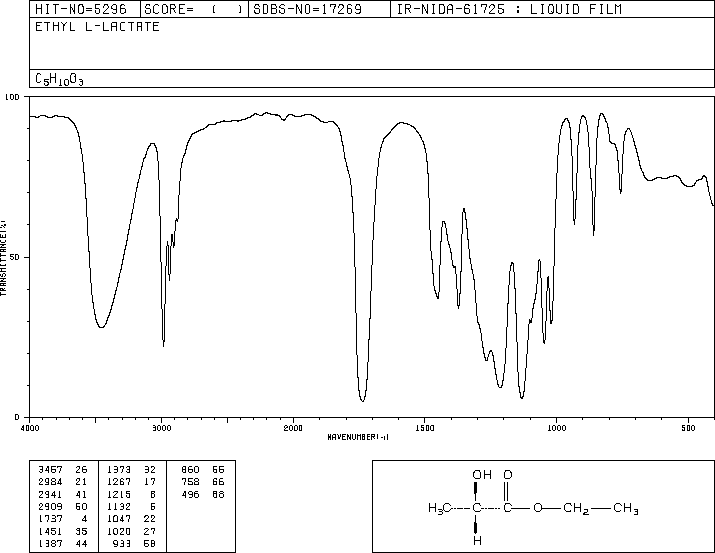This screenshot has height=553, width=715.
Task: Select the 1373 peak table entry
Action: 132,470
